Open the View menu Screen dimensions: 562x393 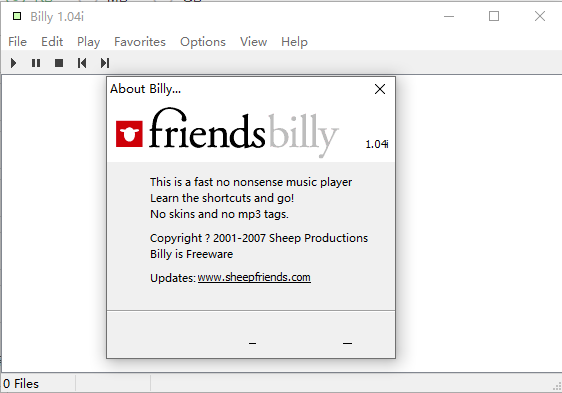pyautogui.click(x=253, y=42)
